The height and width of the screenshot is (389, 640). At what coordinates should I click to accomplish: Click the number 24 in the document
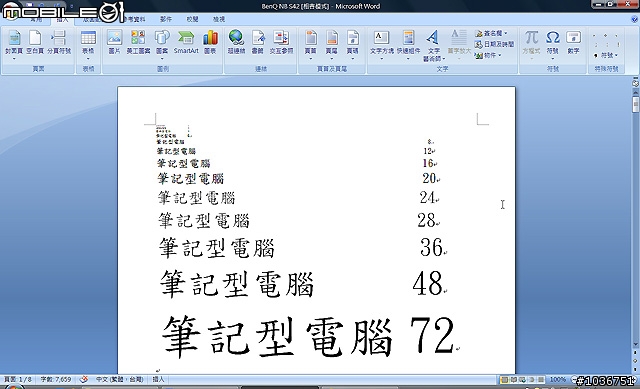point(427,198)
